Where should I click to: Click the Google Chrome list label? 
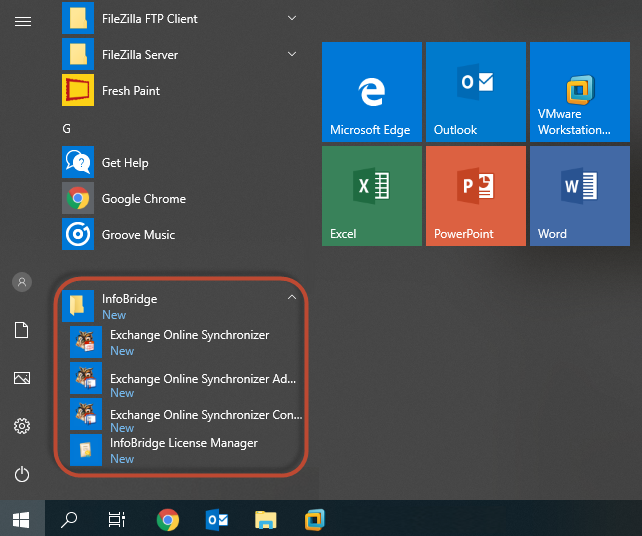tap(144, 199)
